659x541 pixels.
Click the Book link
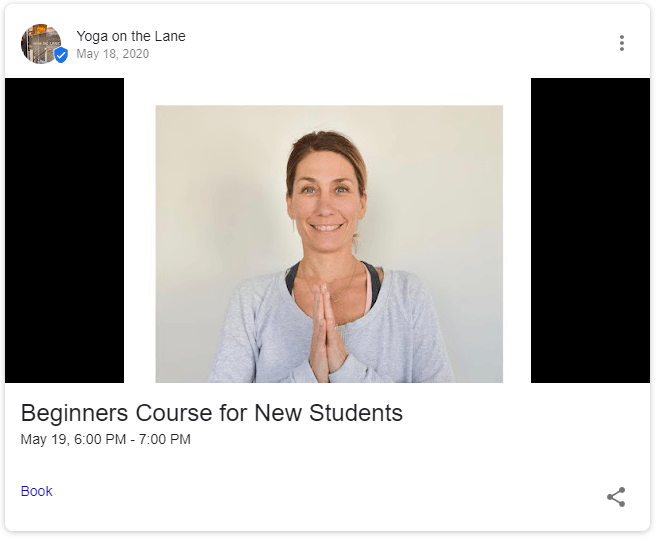pyautogui.click(x=36, y=491)
